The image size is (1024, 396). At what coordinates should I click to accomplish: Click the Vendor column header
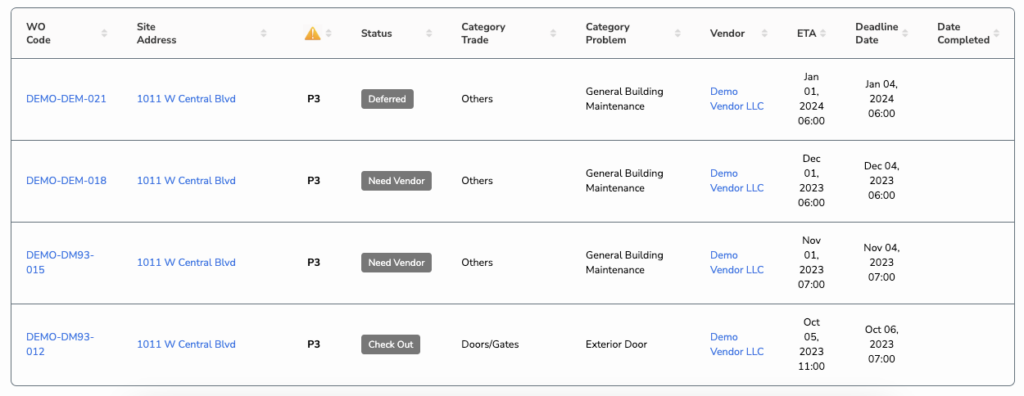point(727,33)
